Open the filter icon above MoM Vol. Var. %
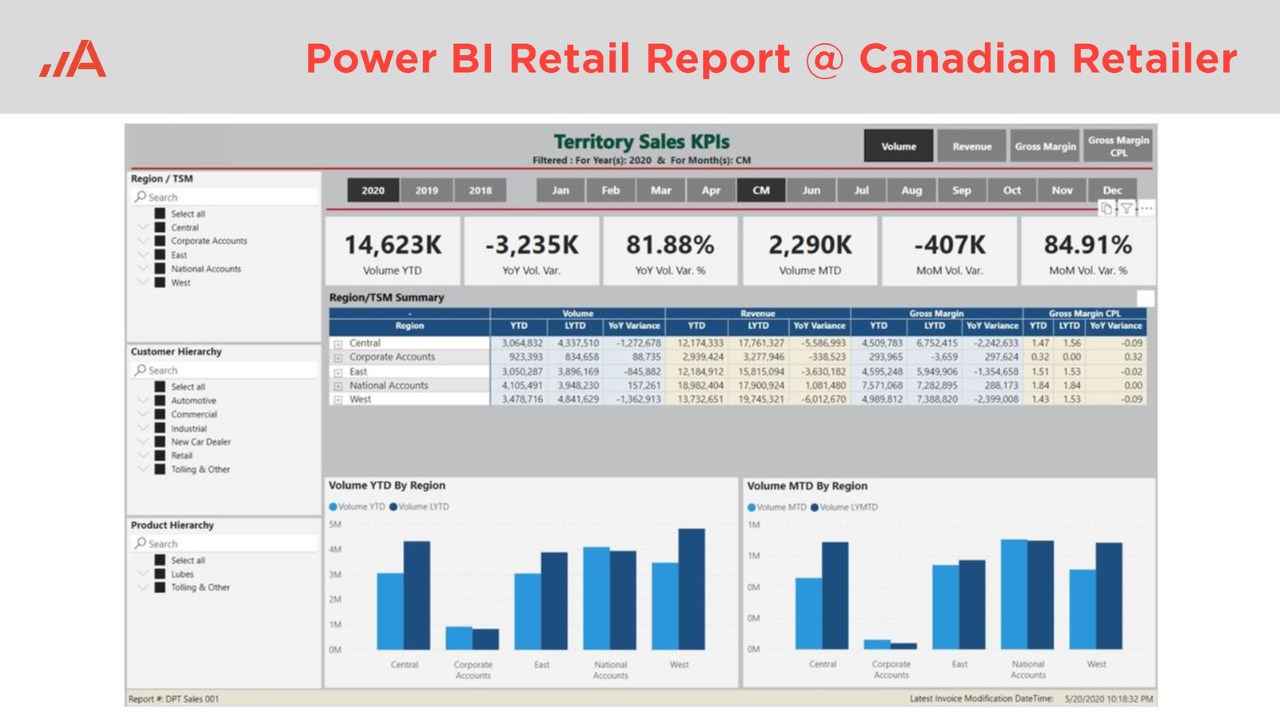 pyautogui.click(x=1126, y=208)
